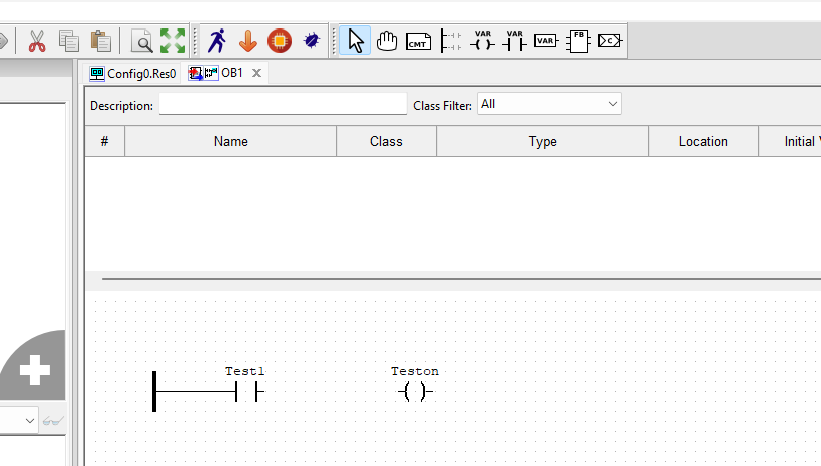Select the arrow pointer selection tool
This screenshot has width=821, height=466.
pyautogui.click(x=356, y=41)
